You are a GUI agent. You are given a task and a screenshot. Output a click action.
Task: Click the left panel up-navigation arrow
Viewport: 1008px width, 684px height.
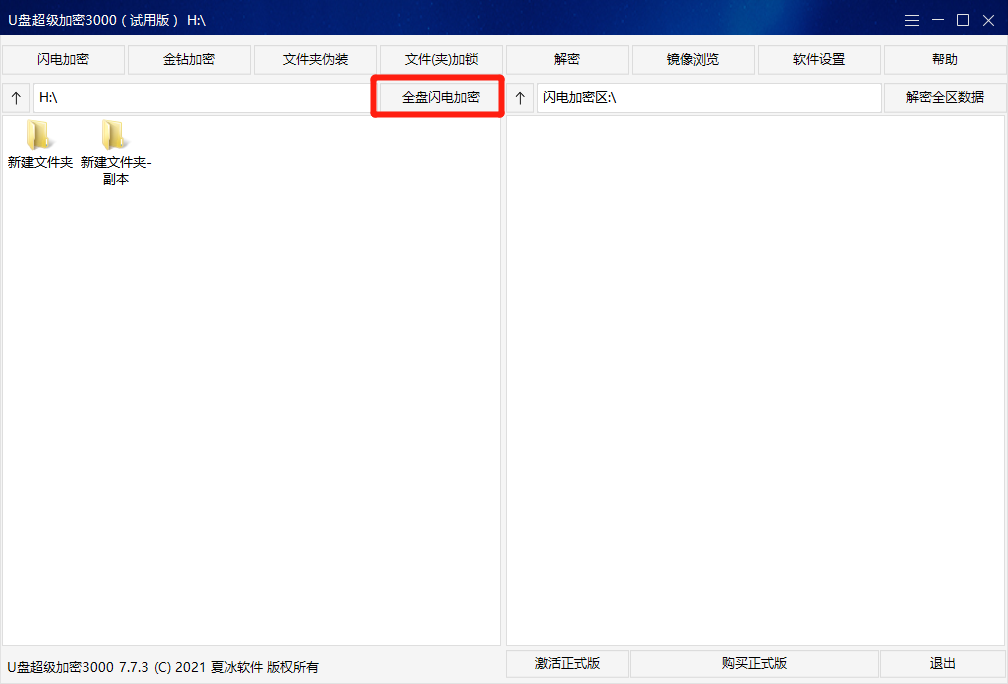pyautogui.click(x=16, y=97)
